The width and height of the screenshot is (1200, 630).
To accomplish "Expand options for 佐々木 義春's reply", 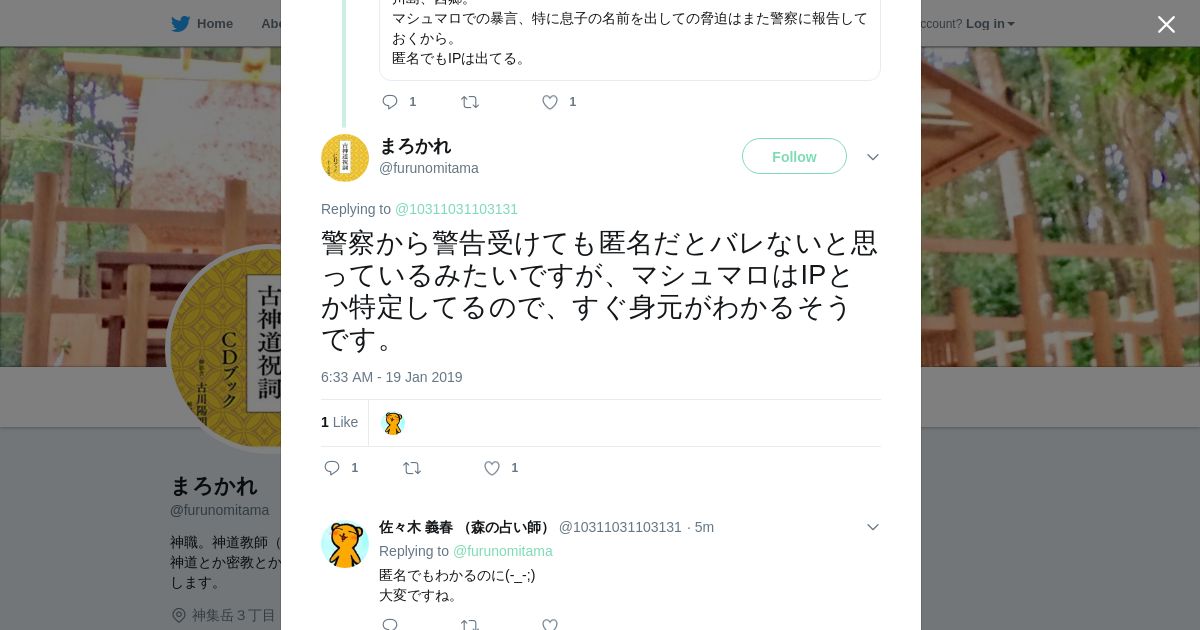I will click(x=873, y=527).
